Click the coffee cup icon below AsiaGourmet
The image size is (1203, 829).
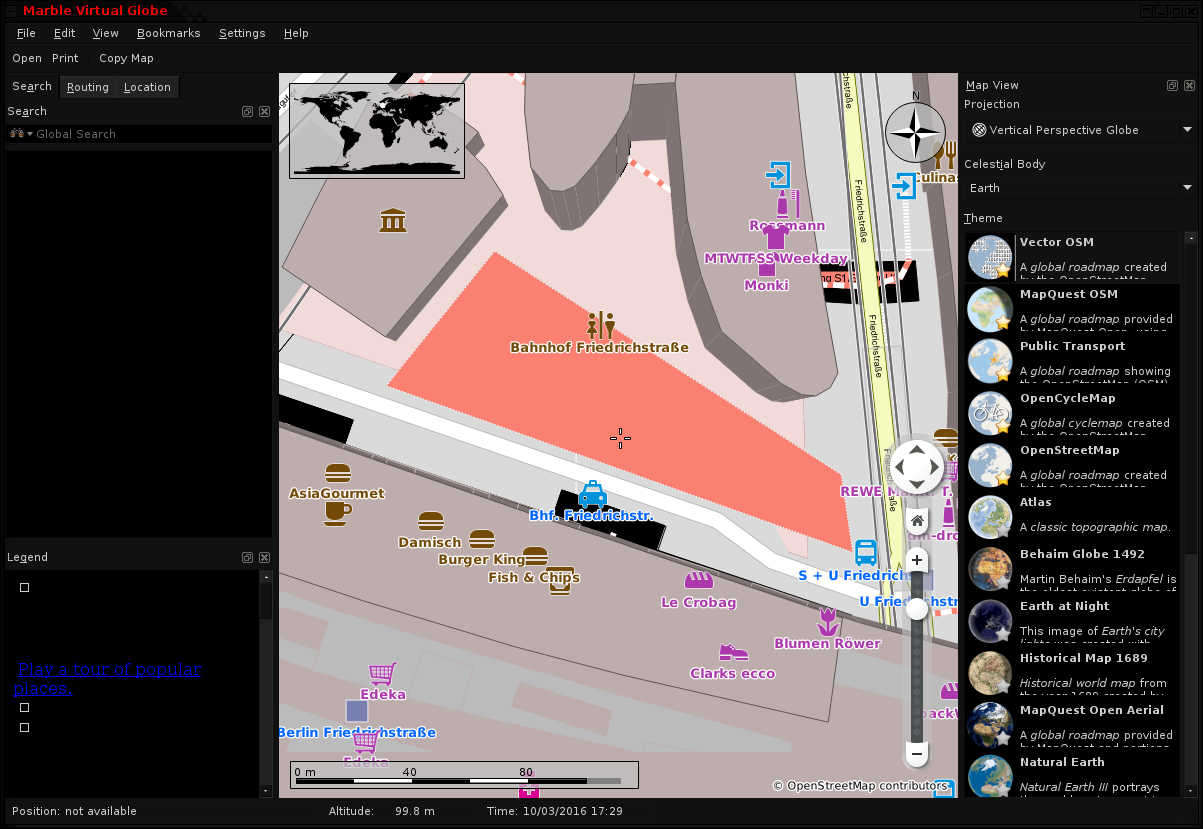point(337,513)
